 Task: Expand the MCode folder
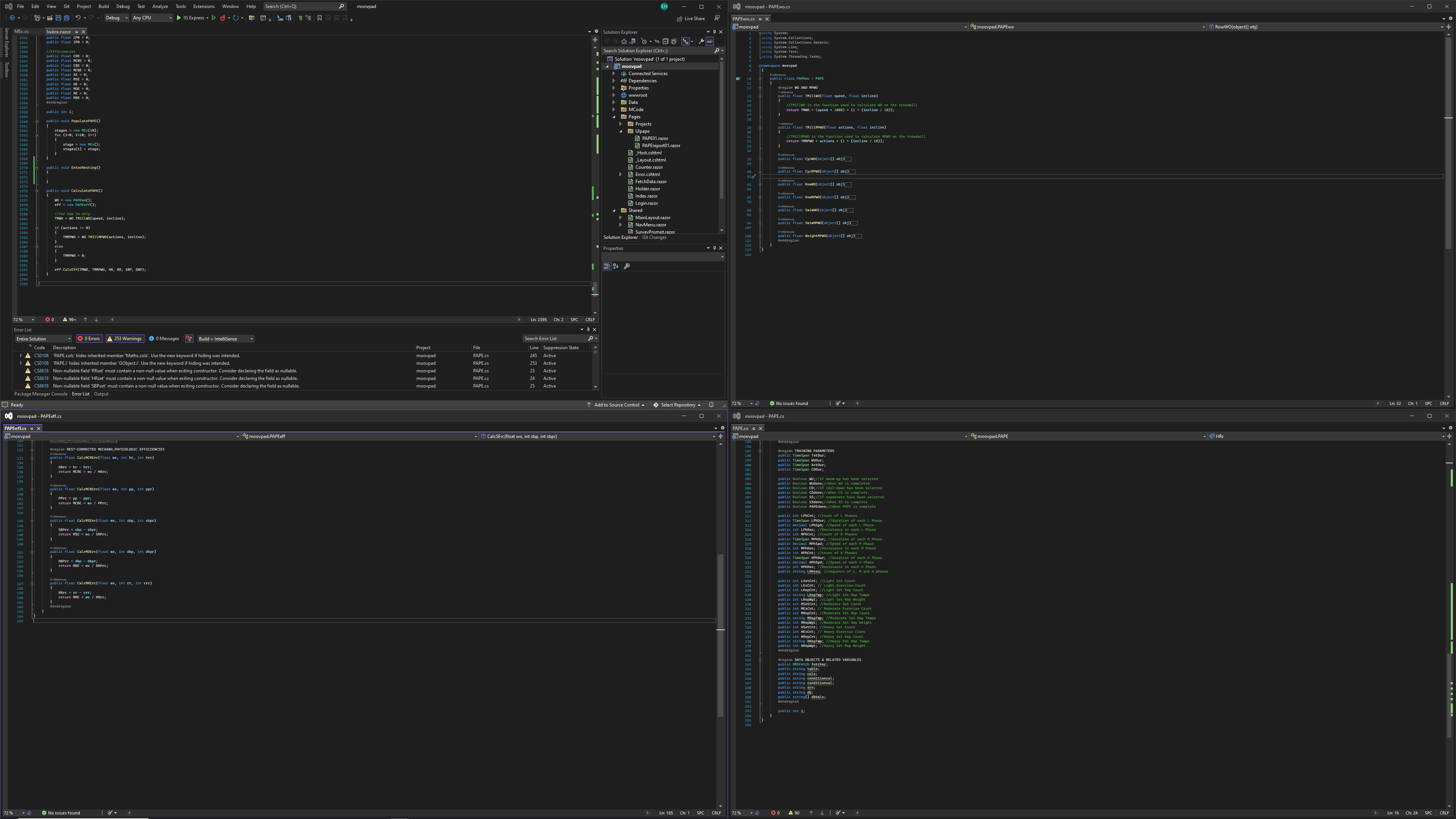point(614,110)
